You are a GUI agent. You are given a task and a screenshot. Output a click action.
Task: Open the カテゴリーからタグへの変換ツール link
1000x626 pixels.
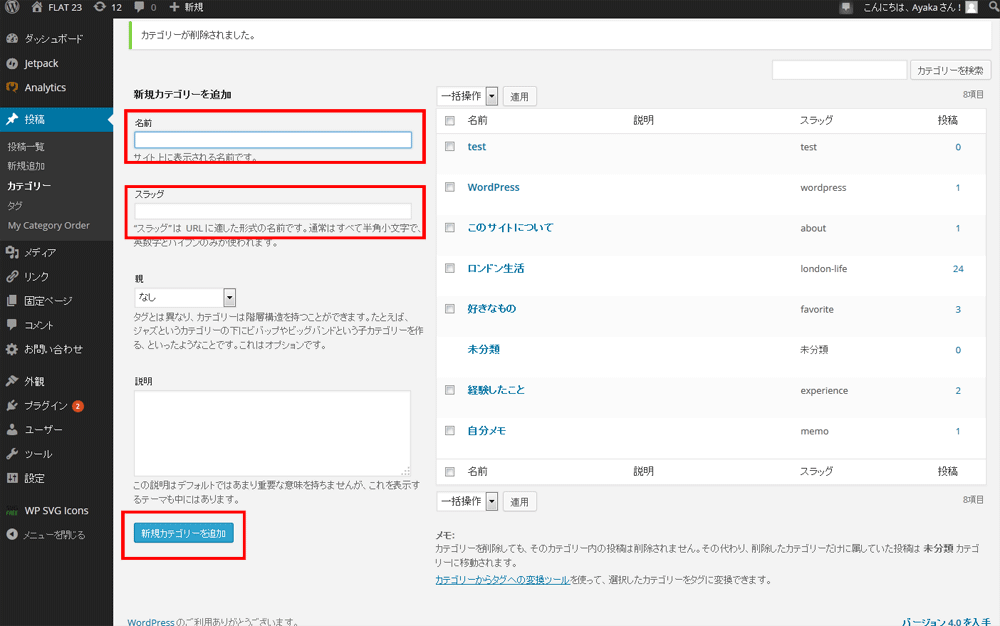click(502, 579)
